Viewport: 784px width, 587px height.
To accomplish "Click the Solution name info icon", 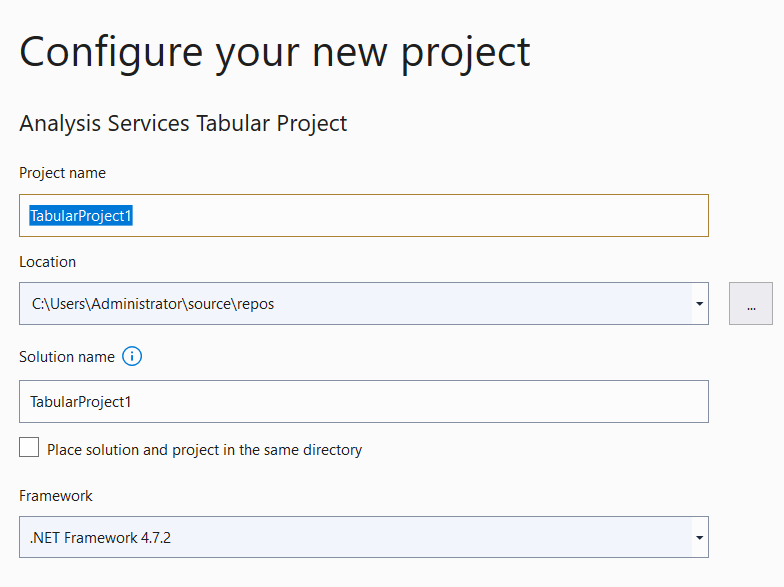I will pos(132,356).
